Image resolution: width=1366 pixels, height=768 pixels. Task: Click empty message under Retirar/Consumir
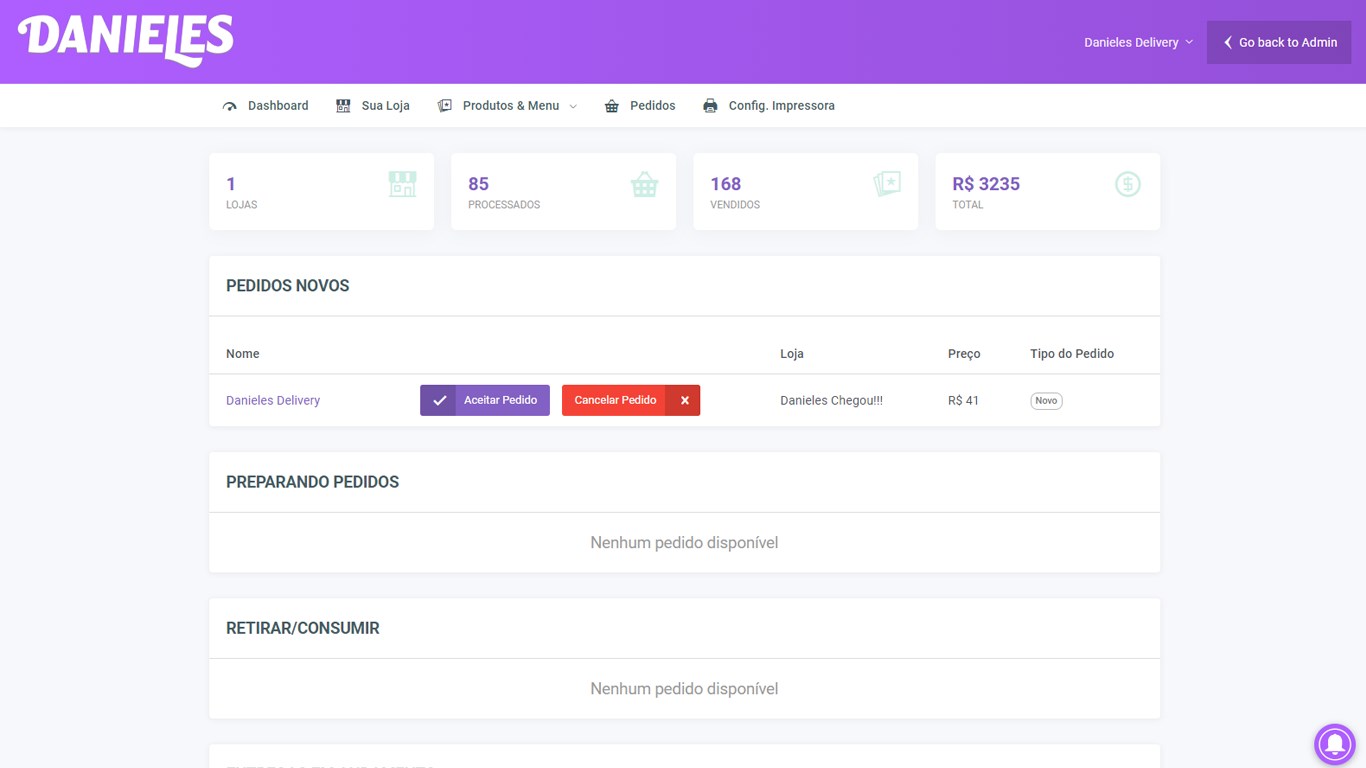coord(684,689)
